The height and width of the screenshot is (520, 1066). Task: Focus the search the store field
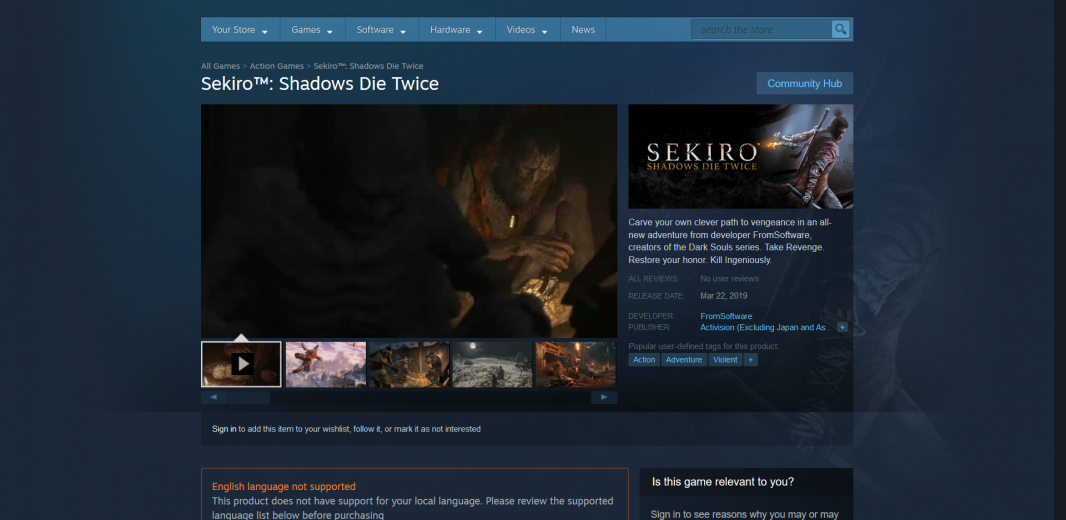pos(761,29)
